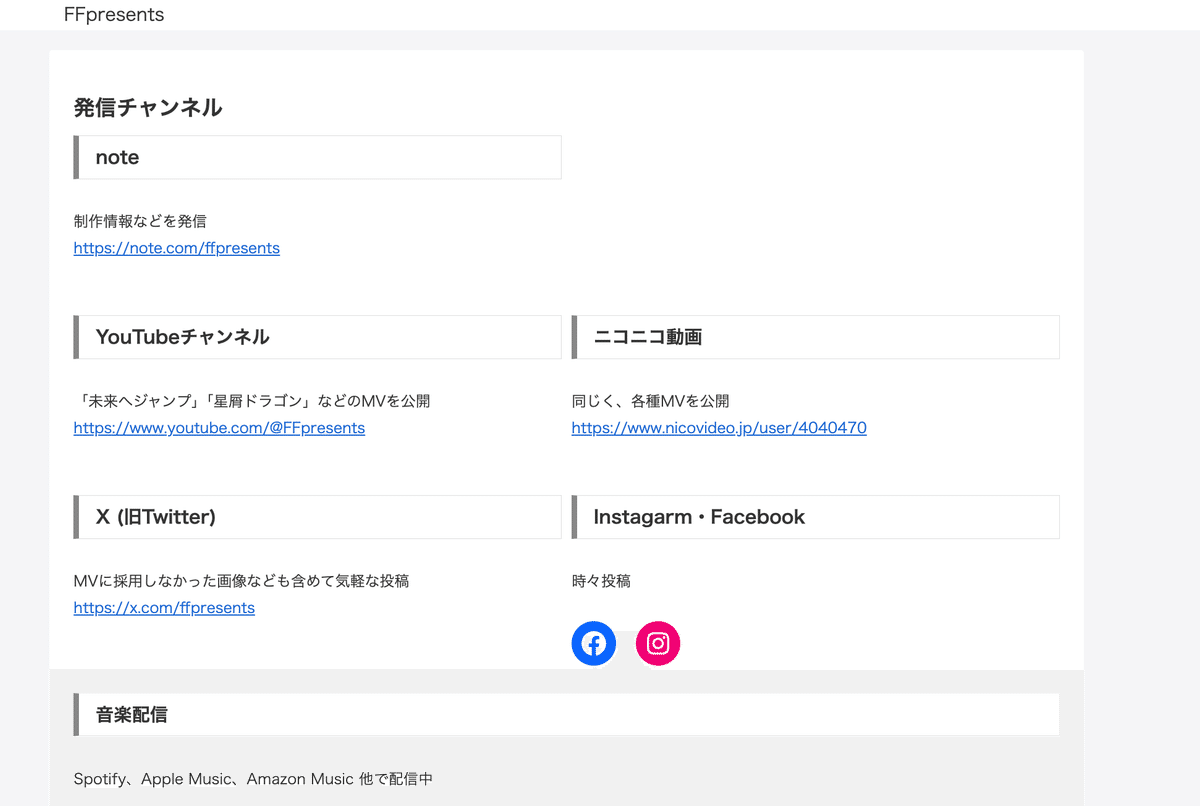Select the ニコニコ動画 section heading
1200x806 pixels.
pyautogui.click(x=648, y=336)
